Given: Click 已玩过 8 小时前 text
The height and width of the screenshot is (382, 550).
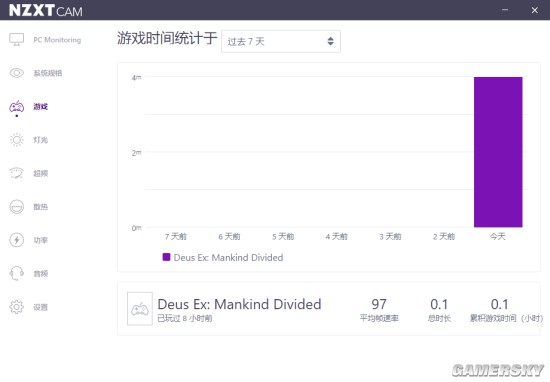Looking at the screenshot, I should [x=185, y=318].
